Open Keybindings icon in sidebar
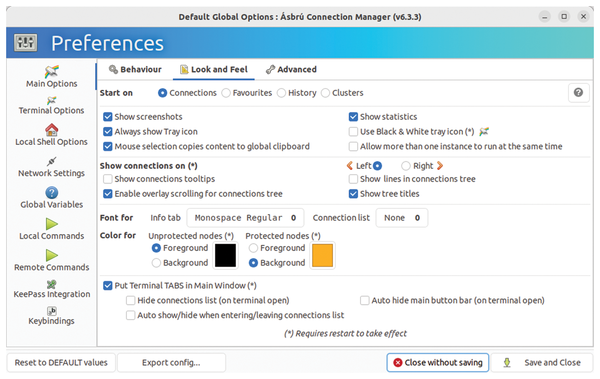 pyautogui.click(x=52, y=311)
